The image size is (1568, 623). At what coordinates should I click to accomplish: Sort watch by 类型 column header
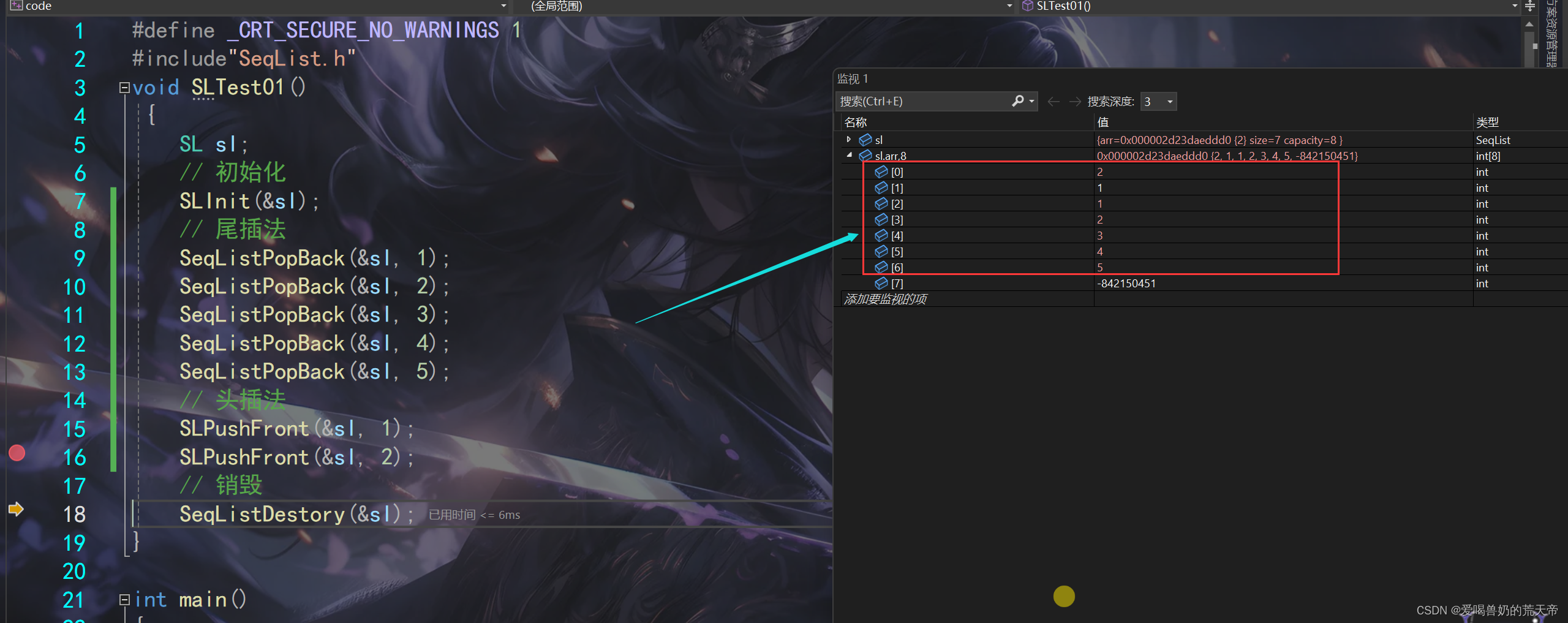pos(1488,123)
